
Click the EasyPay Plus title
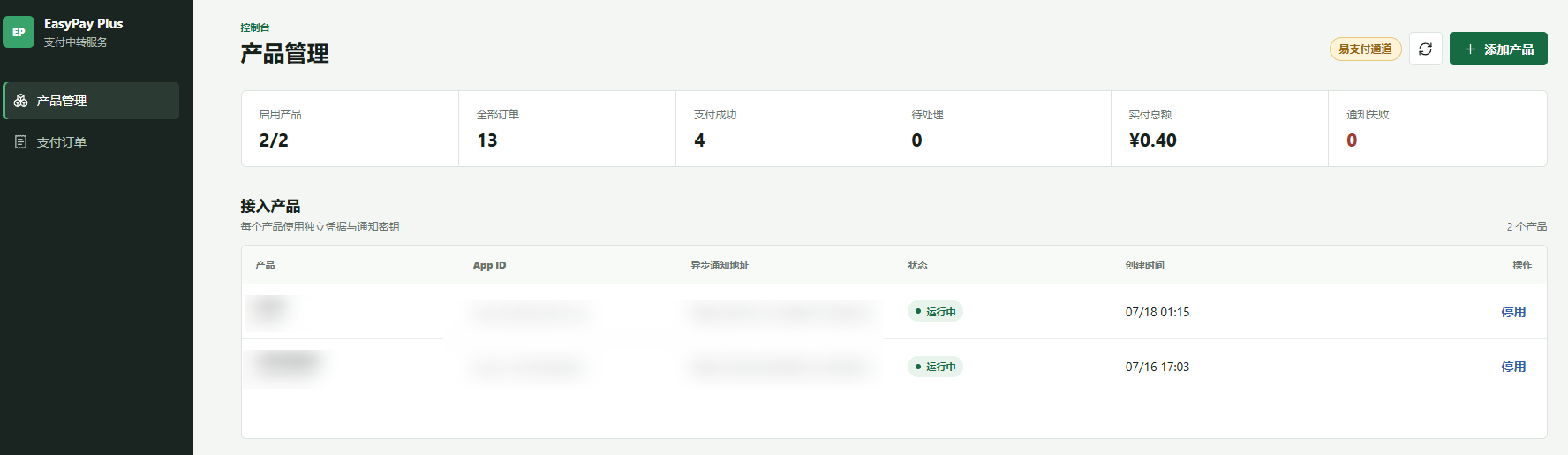tap(83, 24)
